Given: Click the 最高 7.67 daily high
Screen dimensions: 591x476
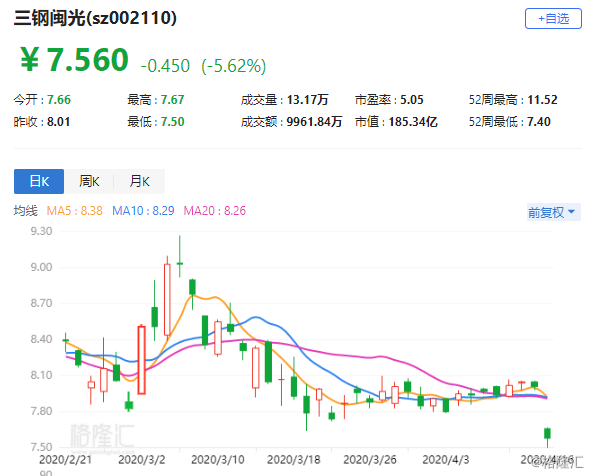Looking at the screenshot, I should coord(156,99).
